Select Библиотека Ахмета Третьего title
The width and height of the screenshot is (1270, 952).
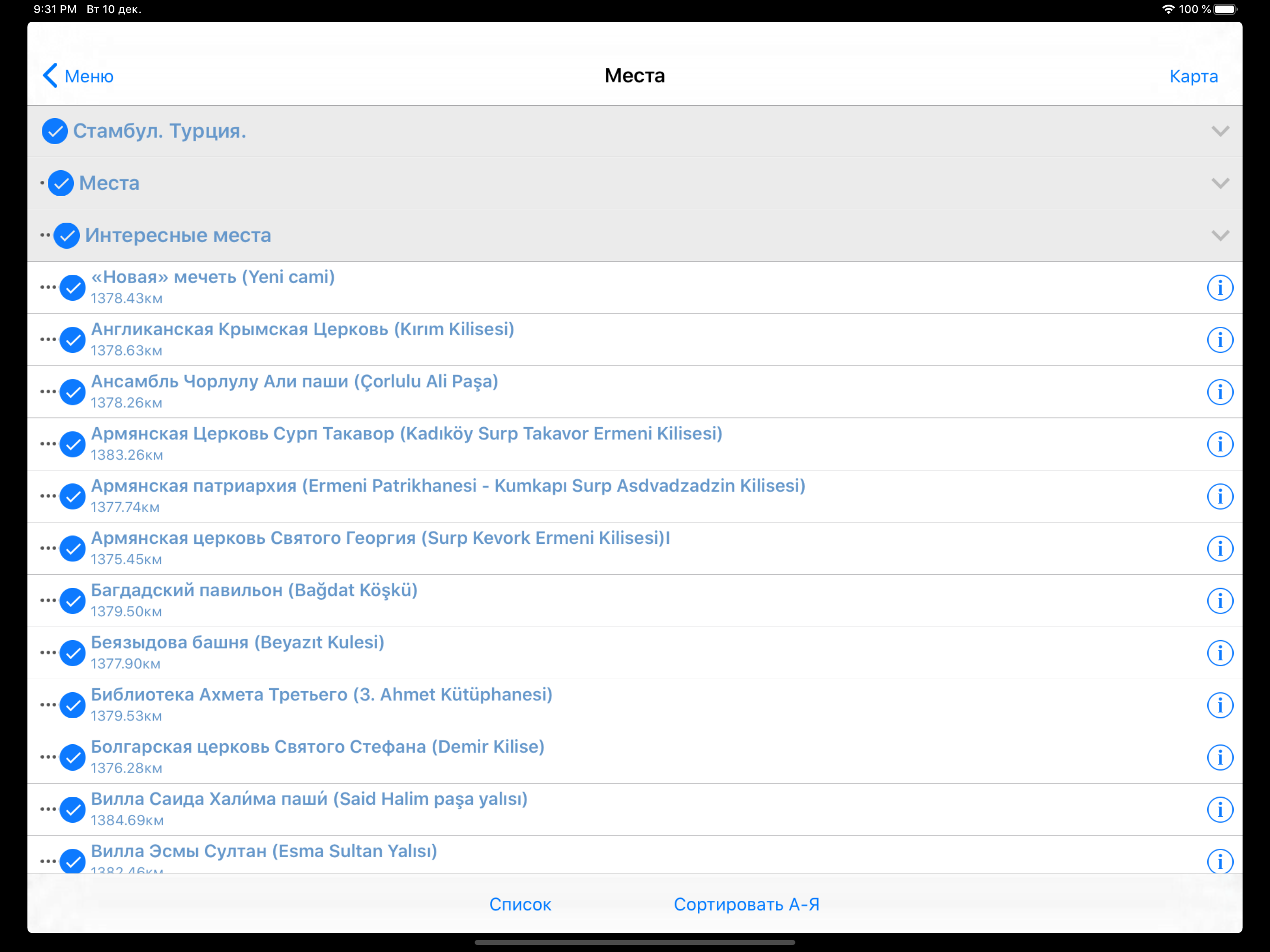pos(322,695)
